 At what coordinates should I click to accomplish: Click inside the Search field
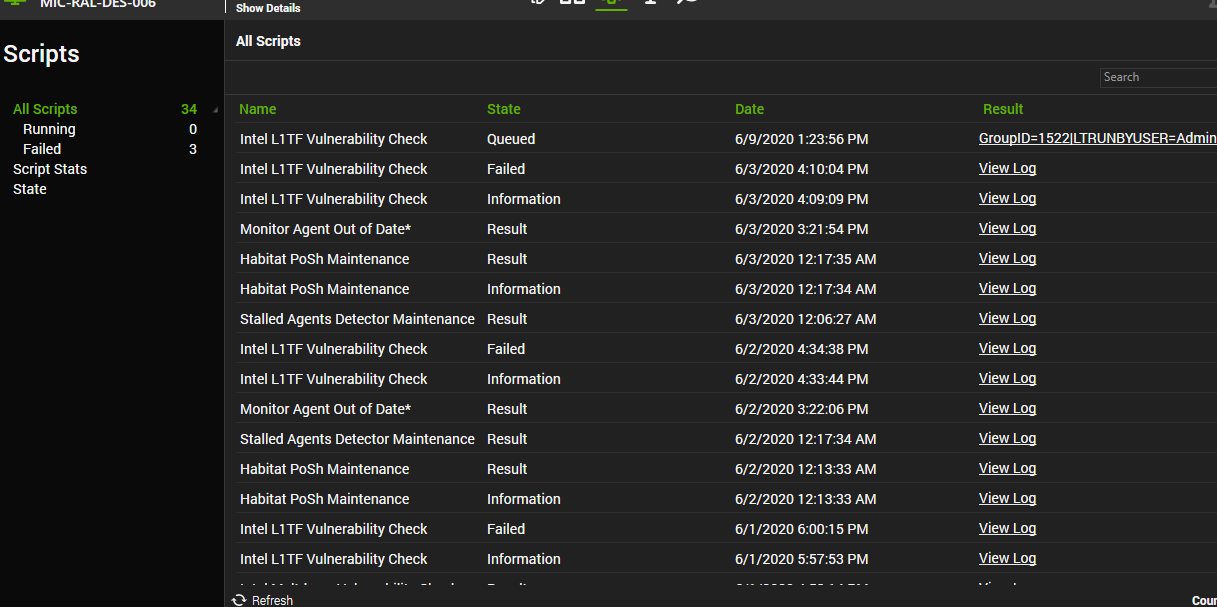coord(1157,77)
